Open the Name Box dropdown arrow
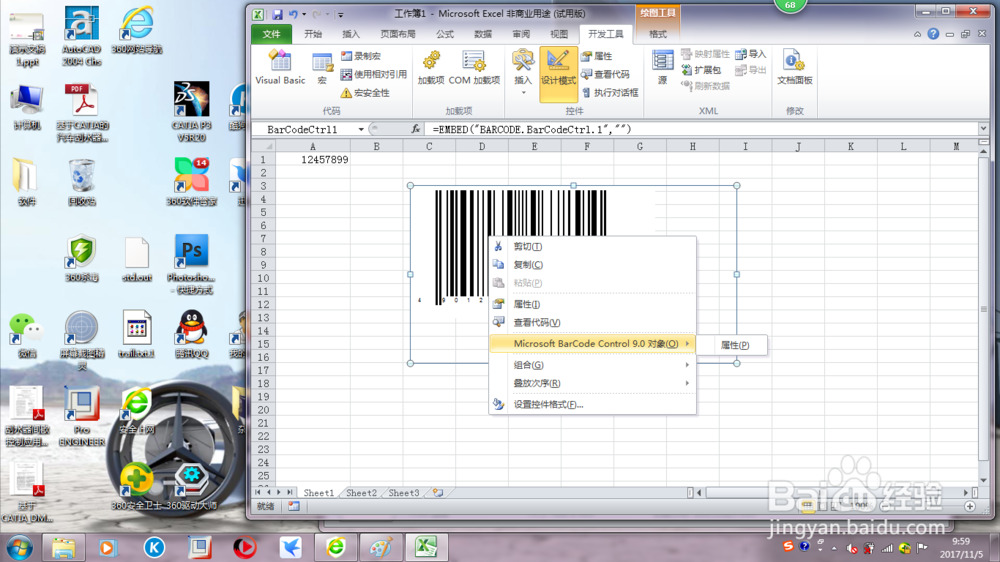 361,129
